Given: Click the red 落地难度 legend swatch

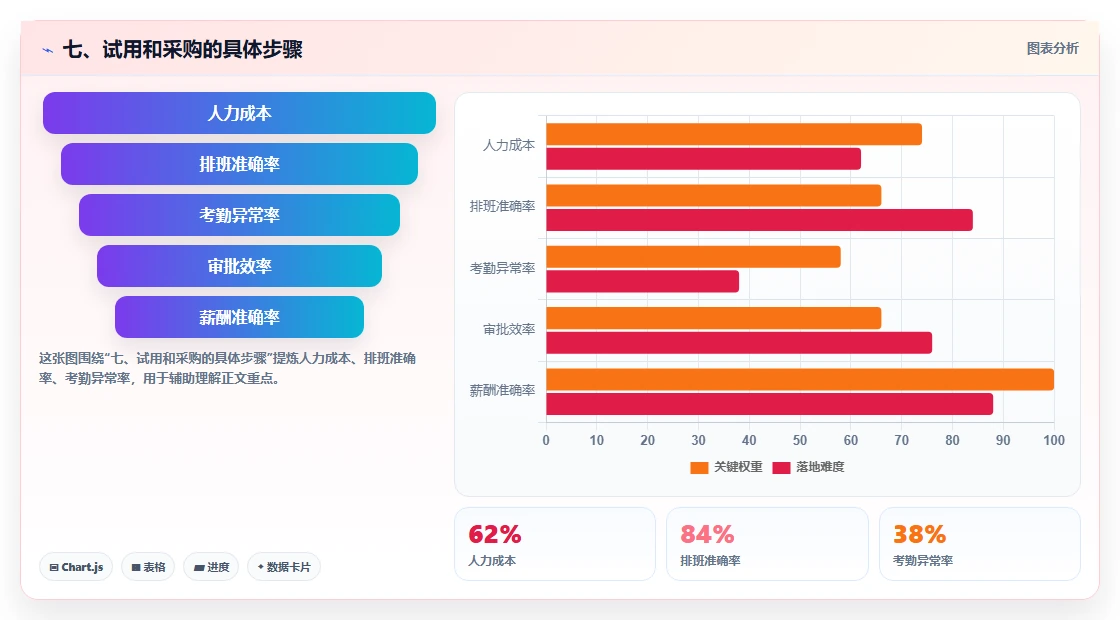Looking at the screenshot, I should point(781,467).
